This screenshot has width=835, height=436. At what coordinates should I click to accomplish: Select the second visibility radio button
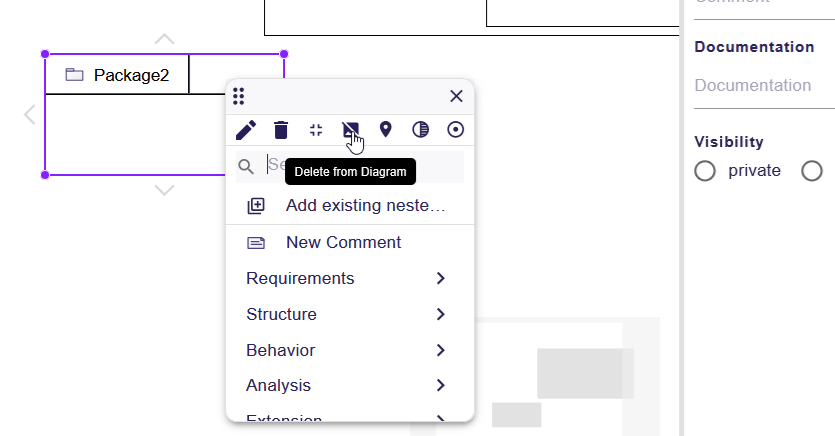pos(812,171)
